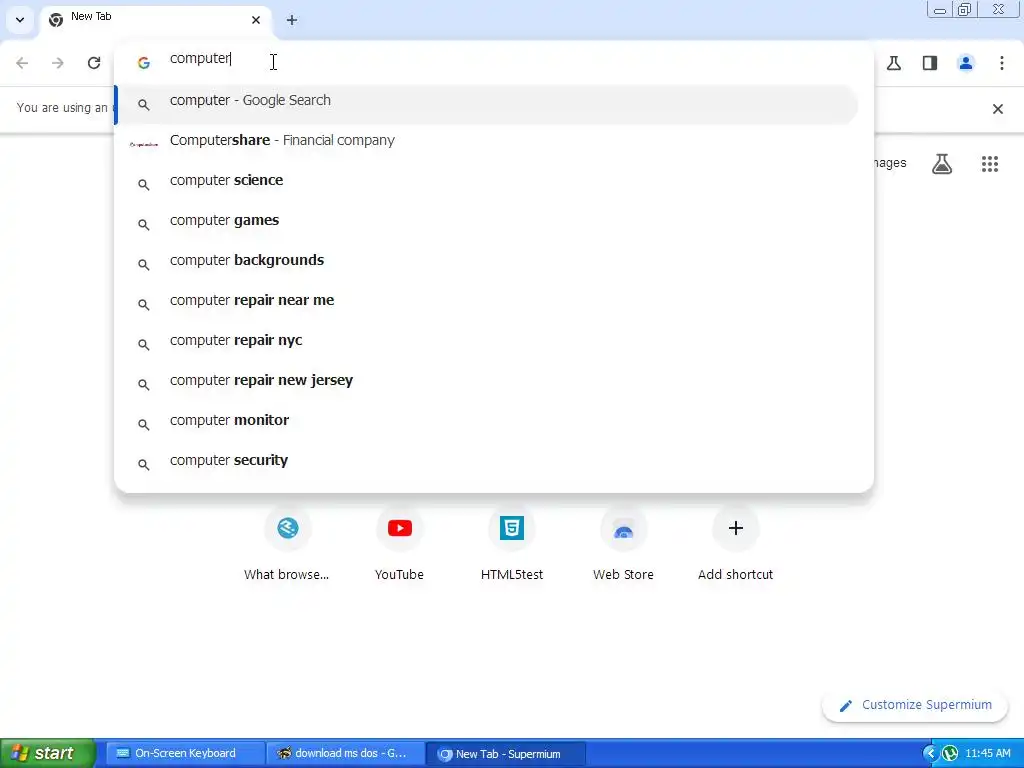
Task: Toggle the side panel icon
Action: [930, 63]
